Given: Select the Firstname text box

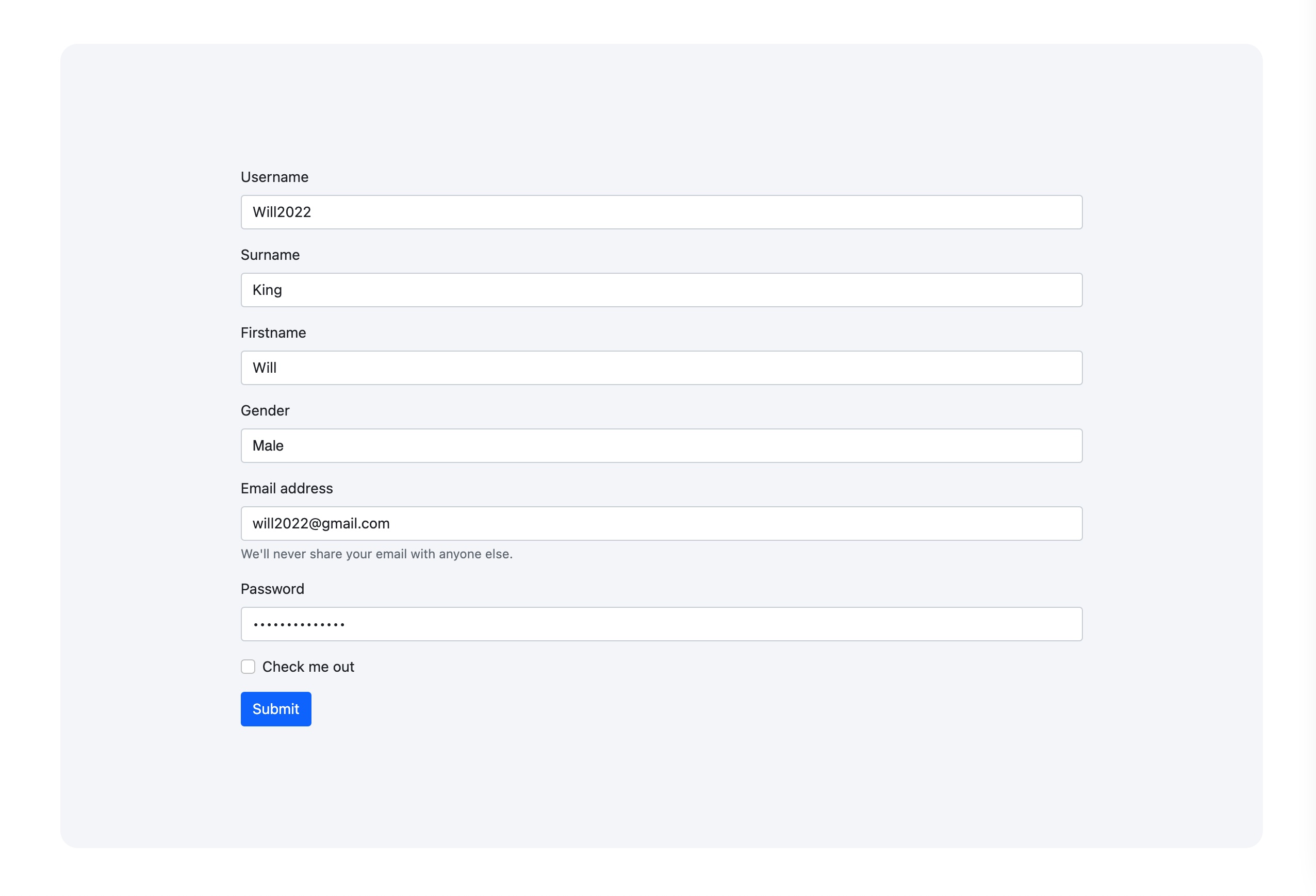Looking at the screenshot, I should [662, 368].
